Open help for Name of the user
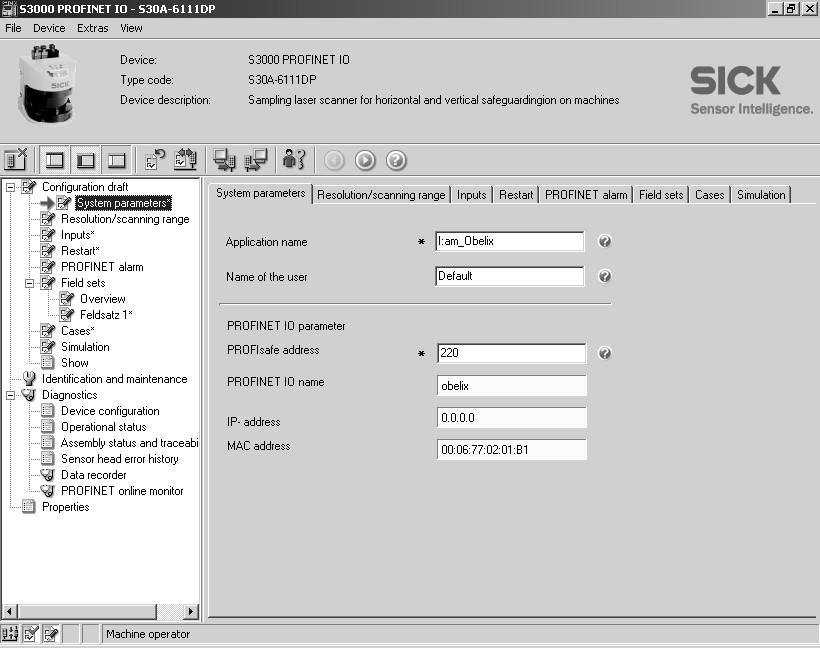 [605, 276]
